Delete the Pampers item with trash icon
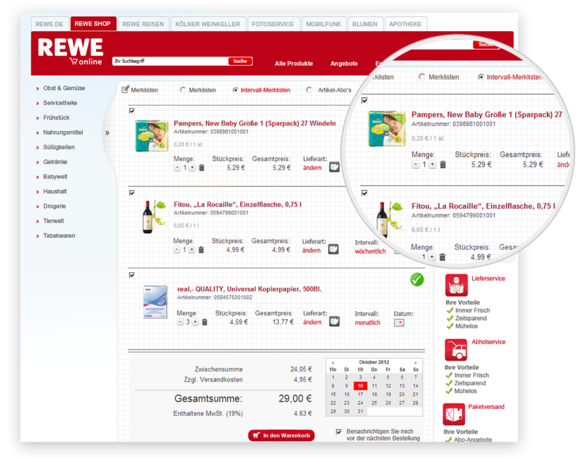 (202, 168)
